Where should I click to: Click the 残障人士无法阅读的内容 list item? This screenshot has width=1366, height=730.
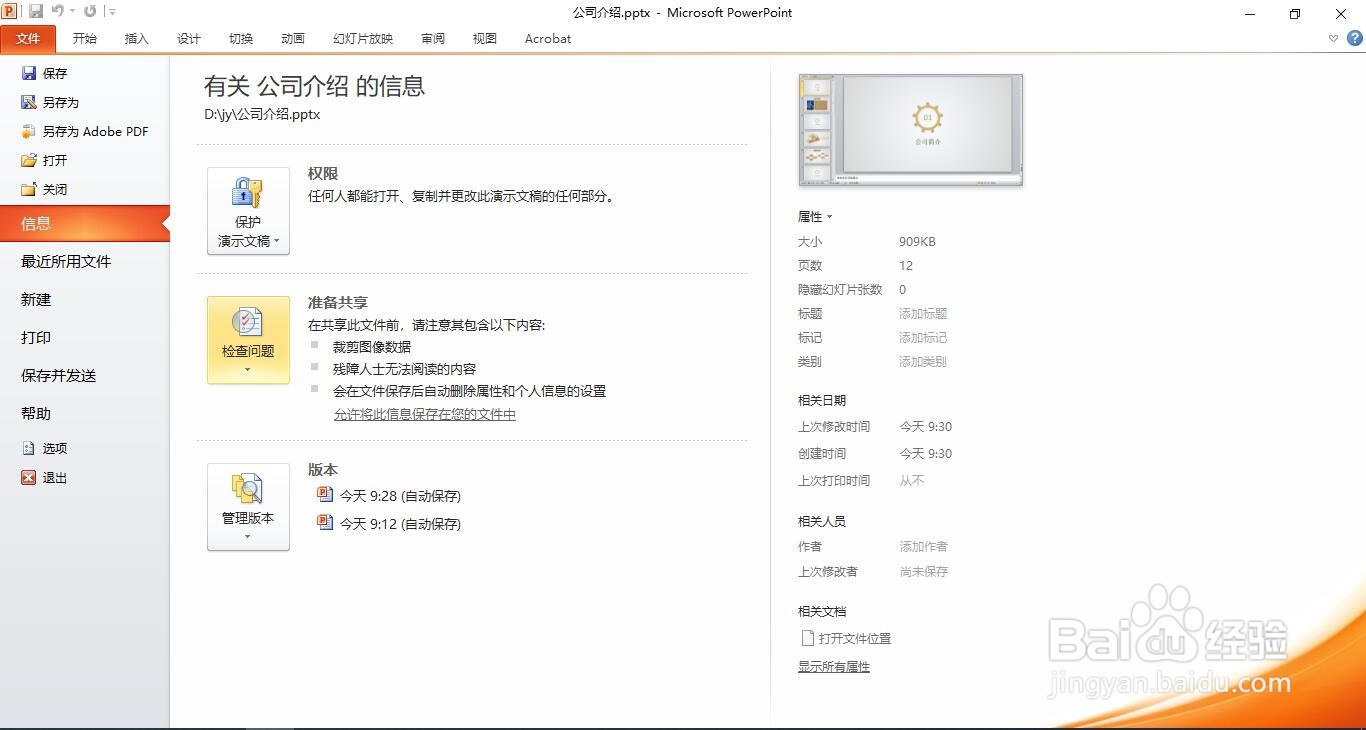pyautogui.click(x=405, y=369)
